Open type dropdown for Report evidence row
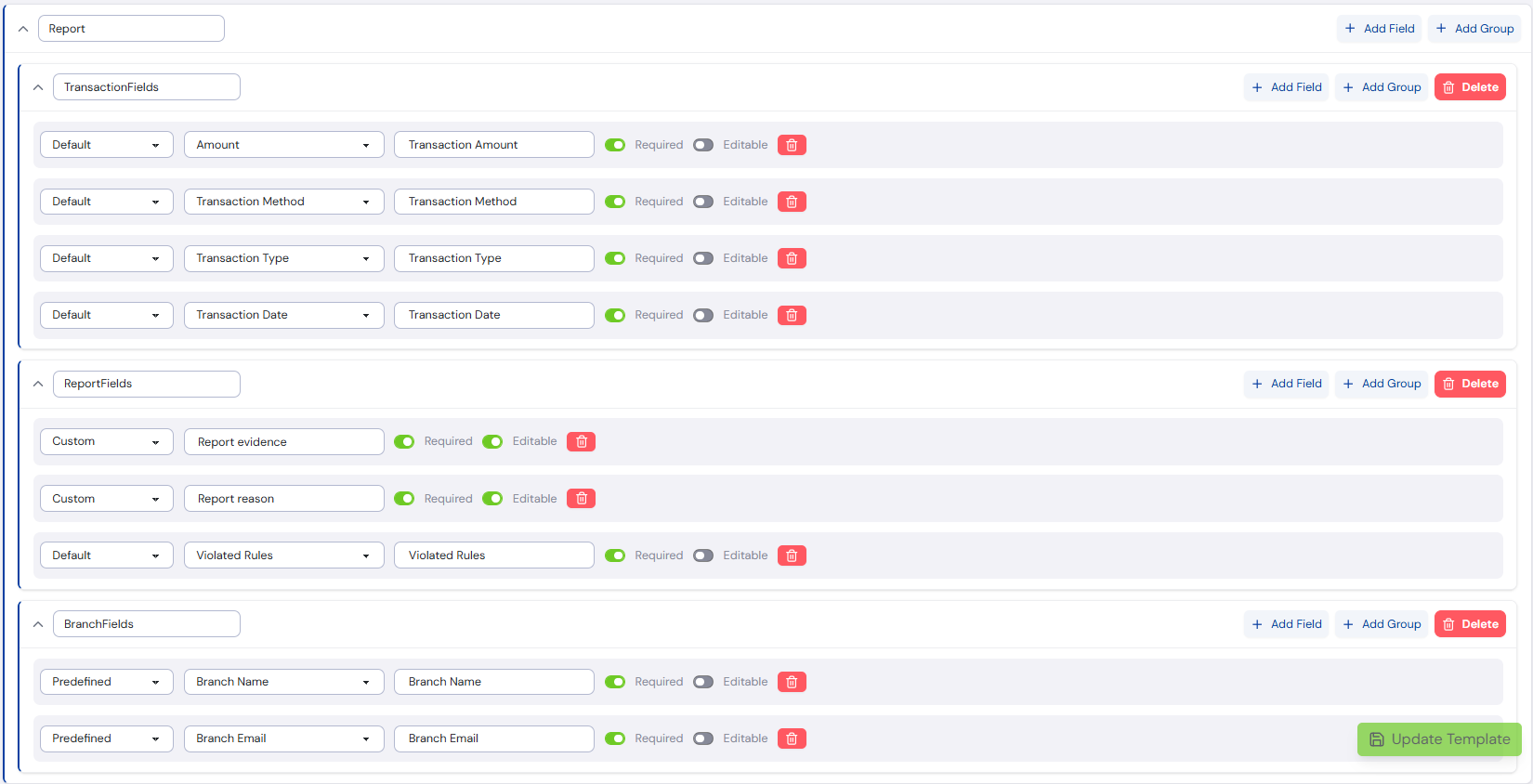 click(107, 442)
